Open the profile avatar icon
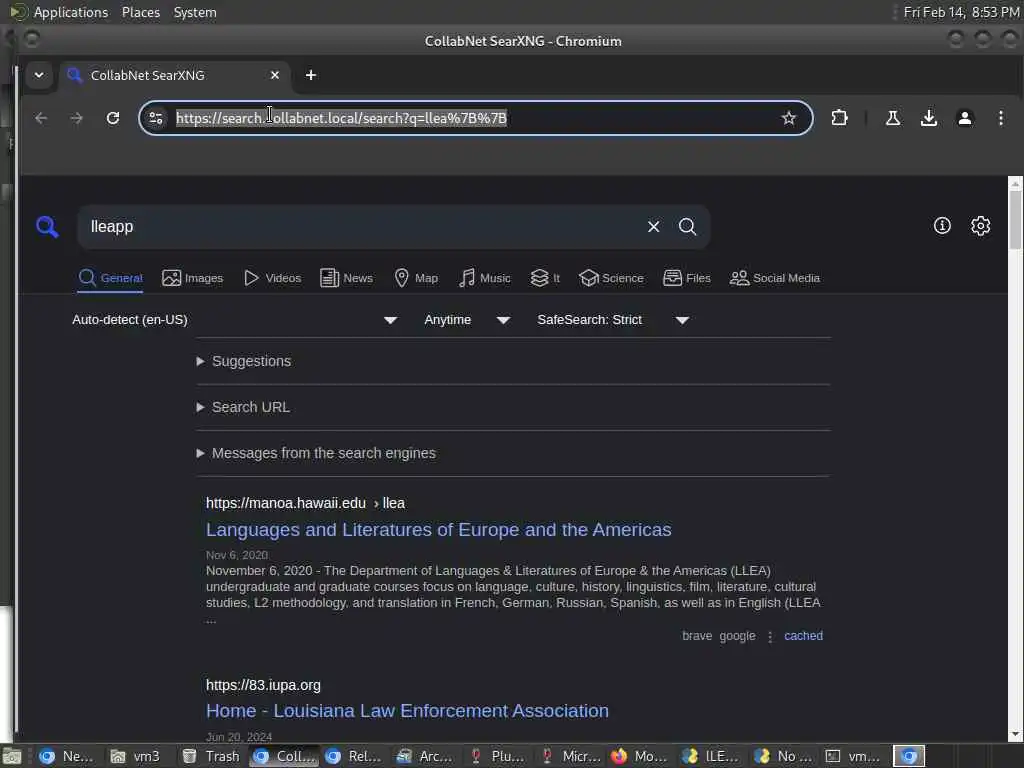Screen dimensions: 1024x768 coord(965,118)
